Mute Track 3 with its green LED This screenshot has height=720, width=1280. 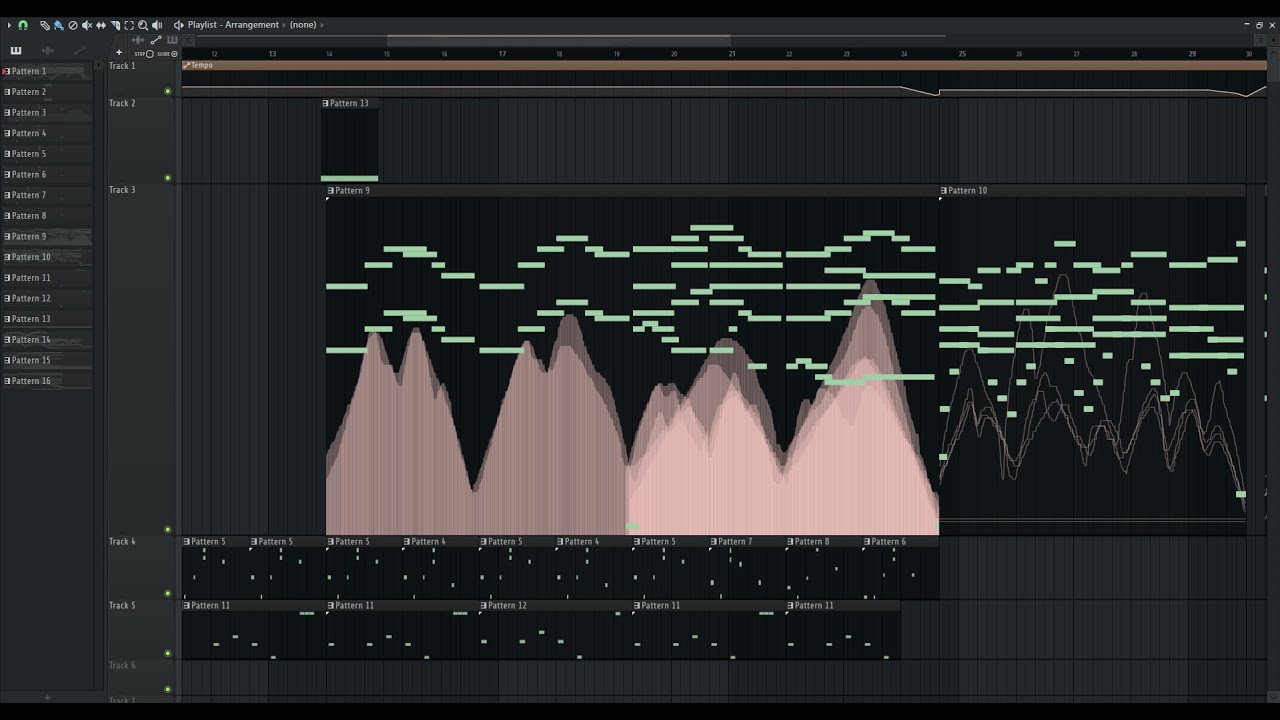(167, 530)
